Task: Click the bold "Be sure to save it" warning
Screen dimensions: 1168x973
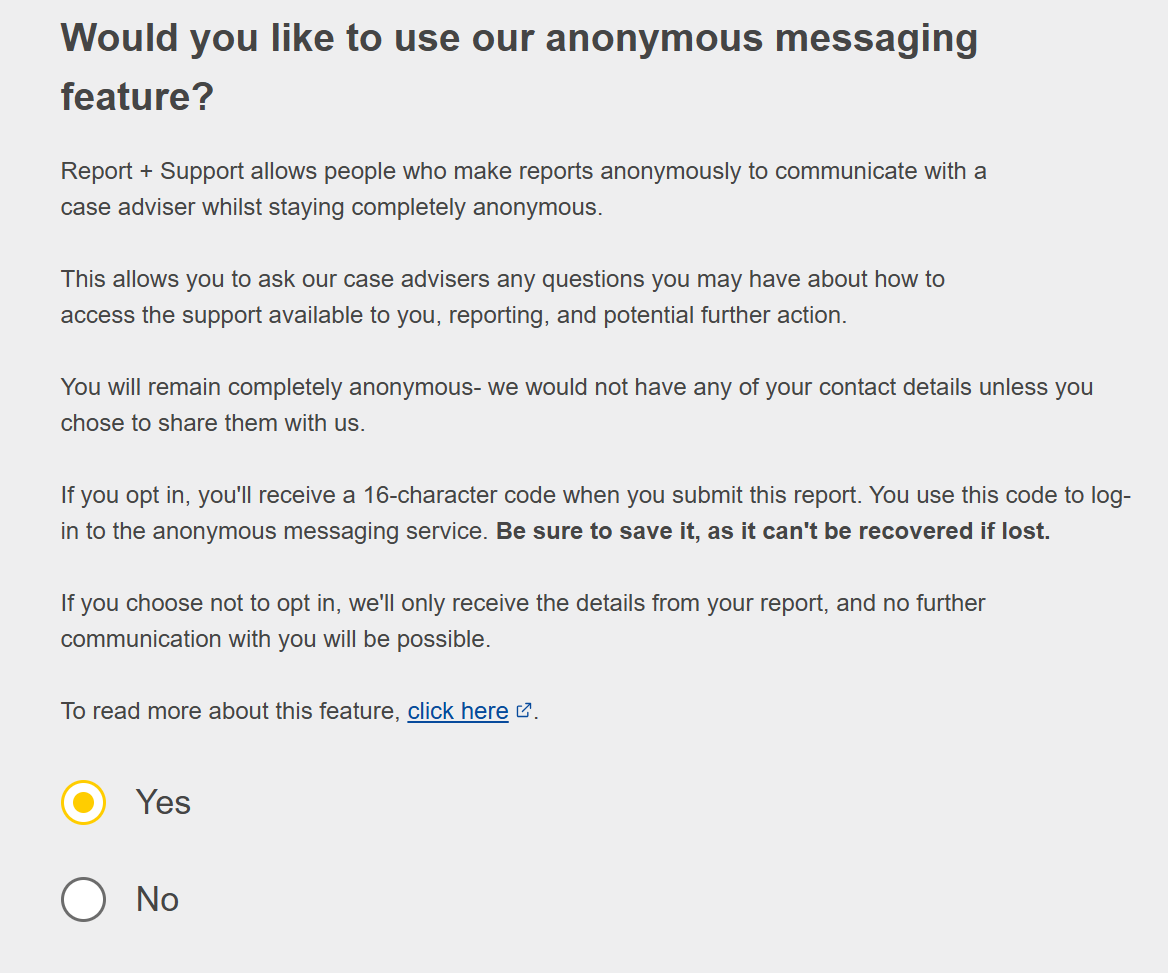Action: tap(772, 531)
